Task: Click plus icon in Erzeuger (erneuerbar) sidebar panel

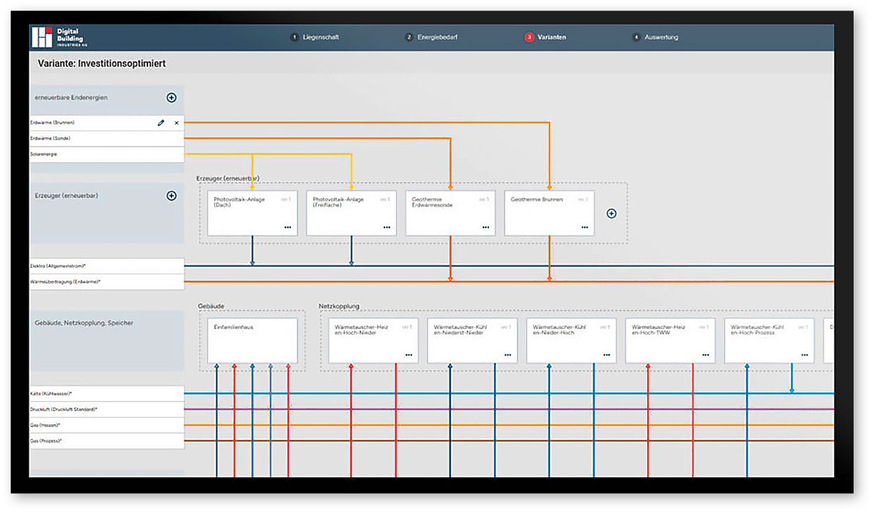Action: [x=171, y=195]
